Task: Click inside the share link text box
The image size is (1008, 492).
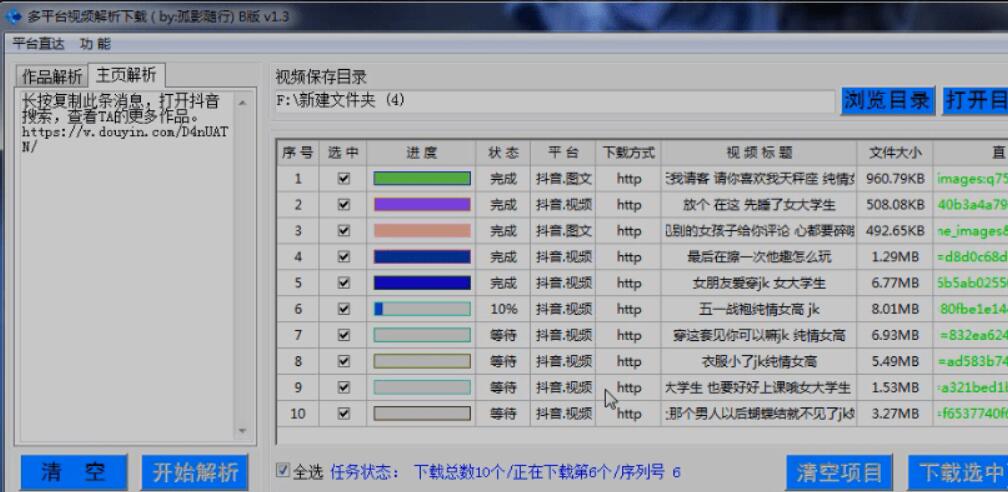Action: [x=125, y=265]
